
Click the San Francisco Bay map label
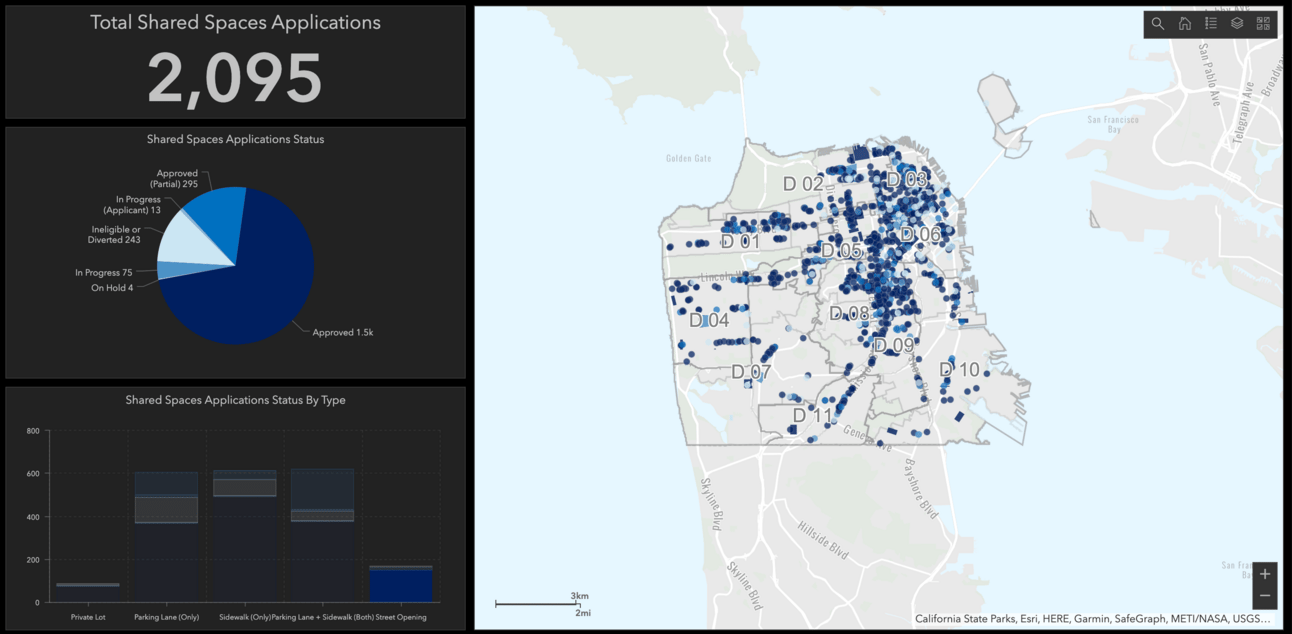[1115, 124]
